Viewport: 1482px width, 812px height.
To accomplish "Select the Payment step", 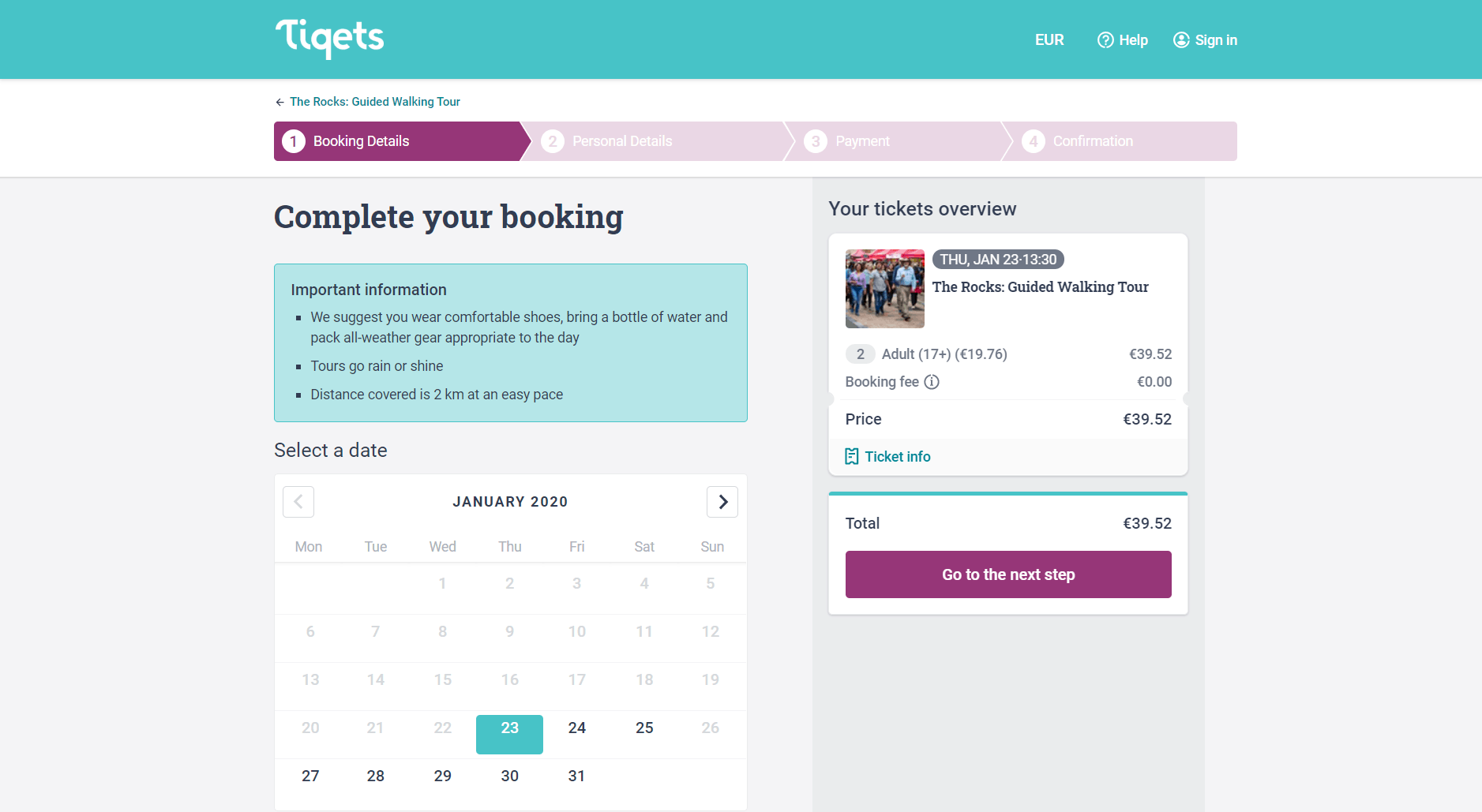I will point(898,141).
